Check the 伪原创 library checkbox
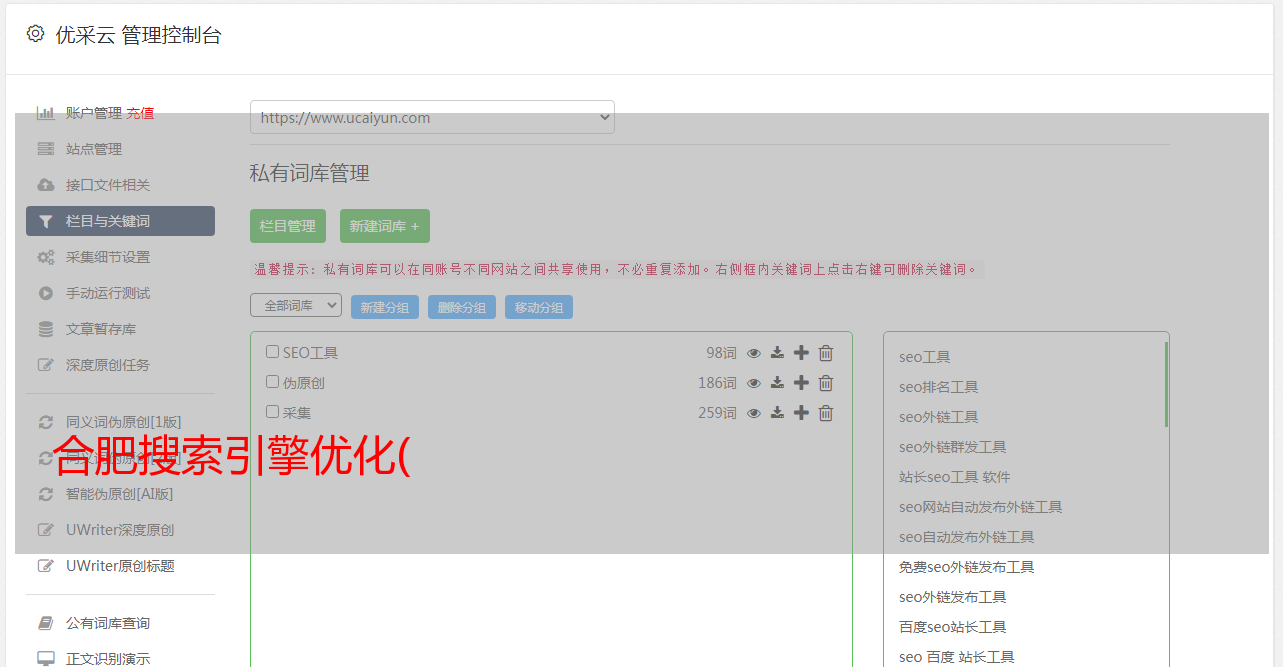 pyautogui.click(x=272, y=382)
